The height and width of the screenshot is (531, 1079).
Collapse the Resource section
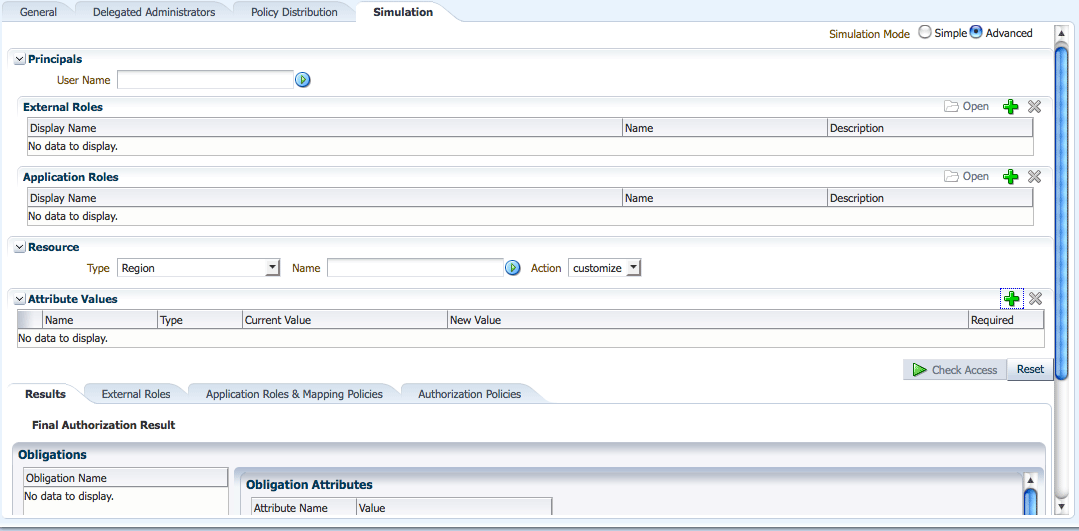coord(20,247)
